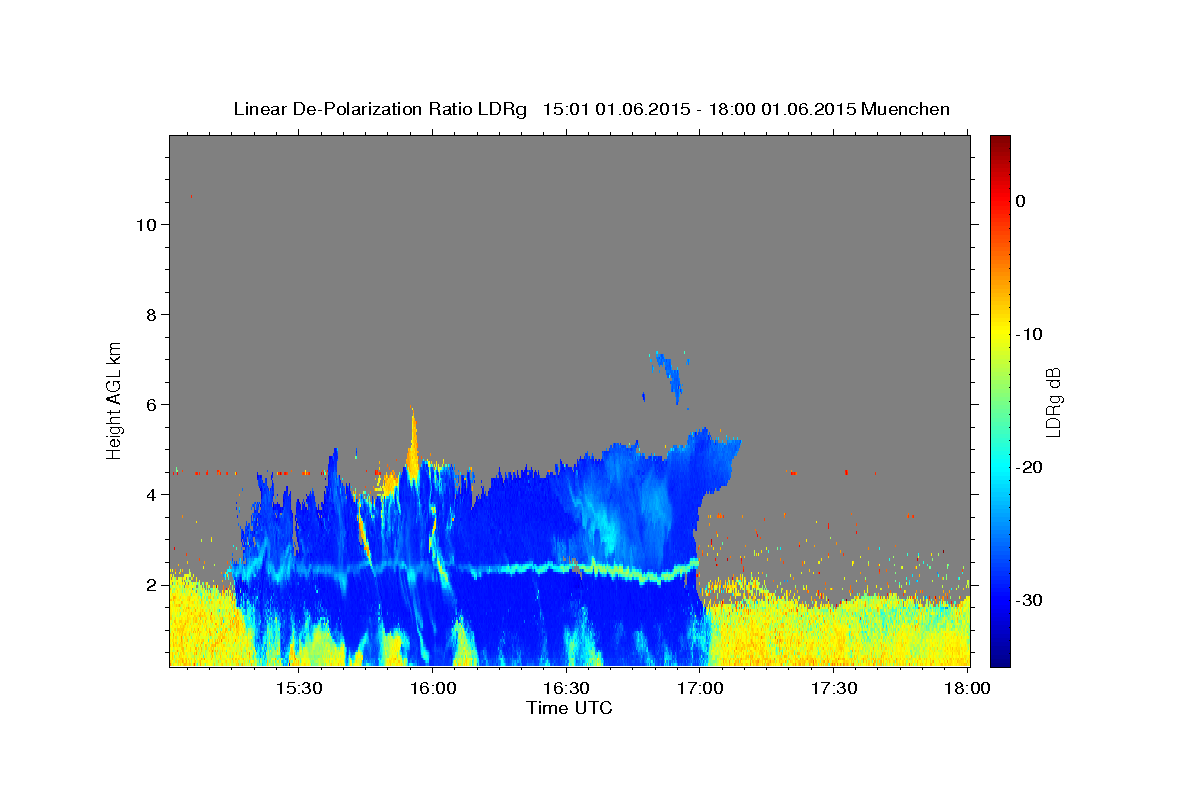Image resolution: width=1200 pixels, height=800 pixels.
Task: Click the 17:00 time tick label
Action: pos(700,689)
